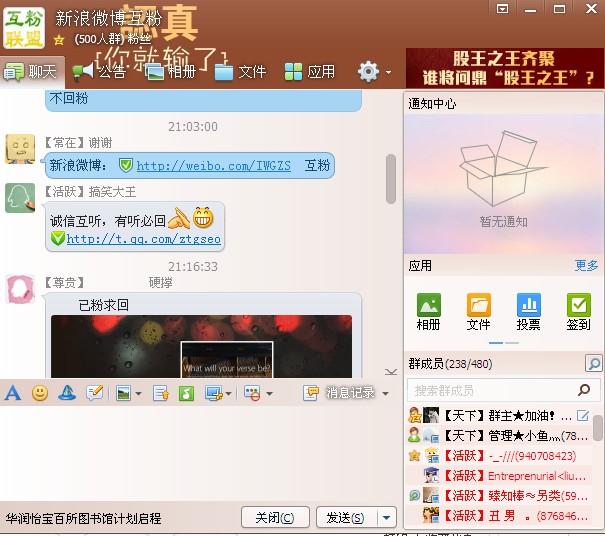Open the smiley emoji picker
Viewport: 605px width, 536px height.
[40, 393]
